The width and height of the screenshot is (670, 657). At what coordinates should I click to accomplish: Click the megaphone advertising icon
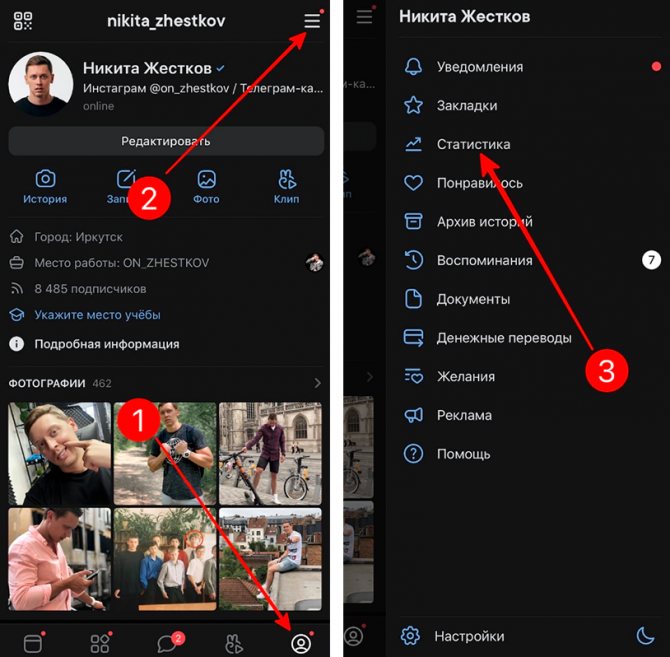click(x=413, y=415)
